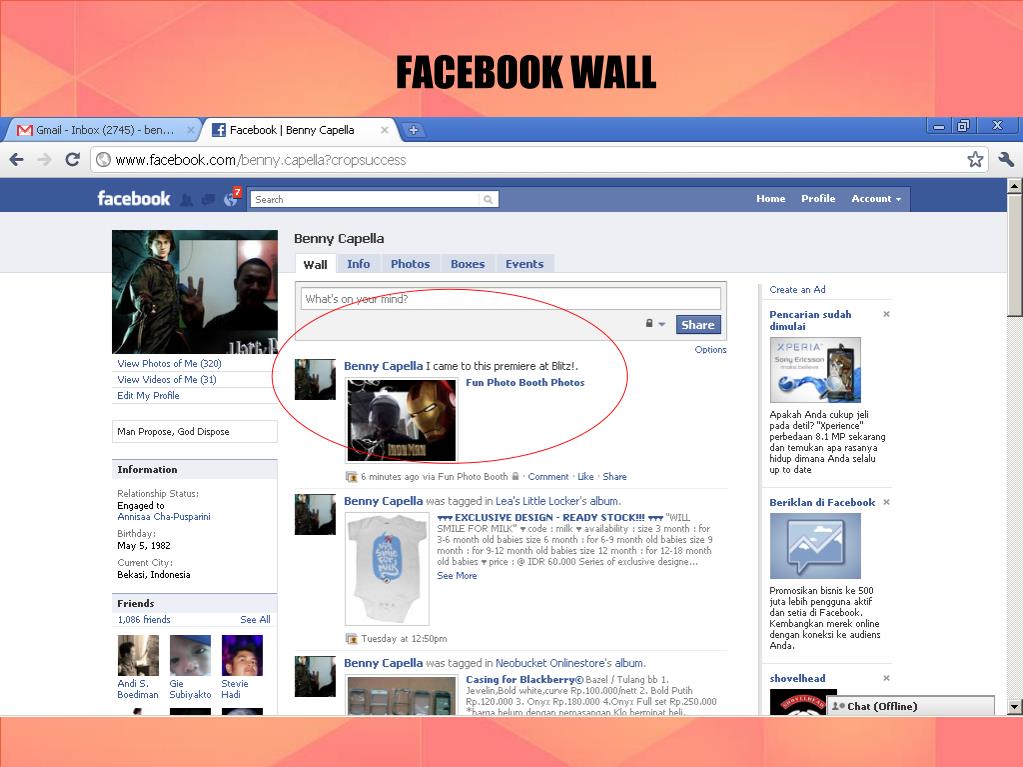Open Profile in the Facebook header

(x=818, y=198)
